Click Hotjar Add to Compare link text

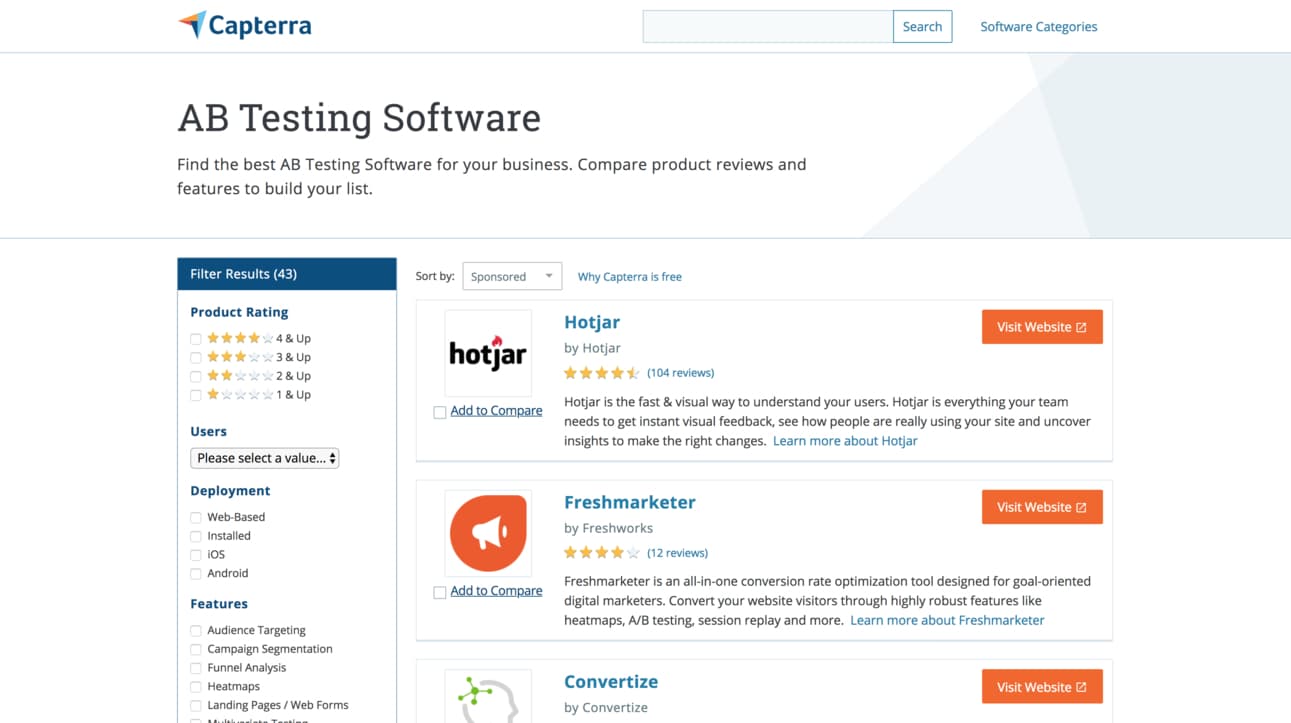tap(496, 411)
